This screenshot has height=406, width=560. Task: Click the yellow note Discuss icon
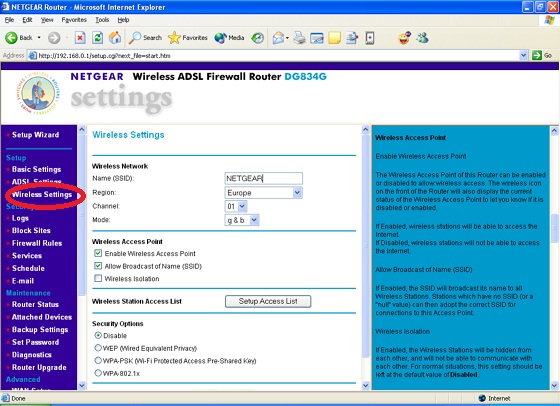click(334, 37)
